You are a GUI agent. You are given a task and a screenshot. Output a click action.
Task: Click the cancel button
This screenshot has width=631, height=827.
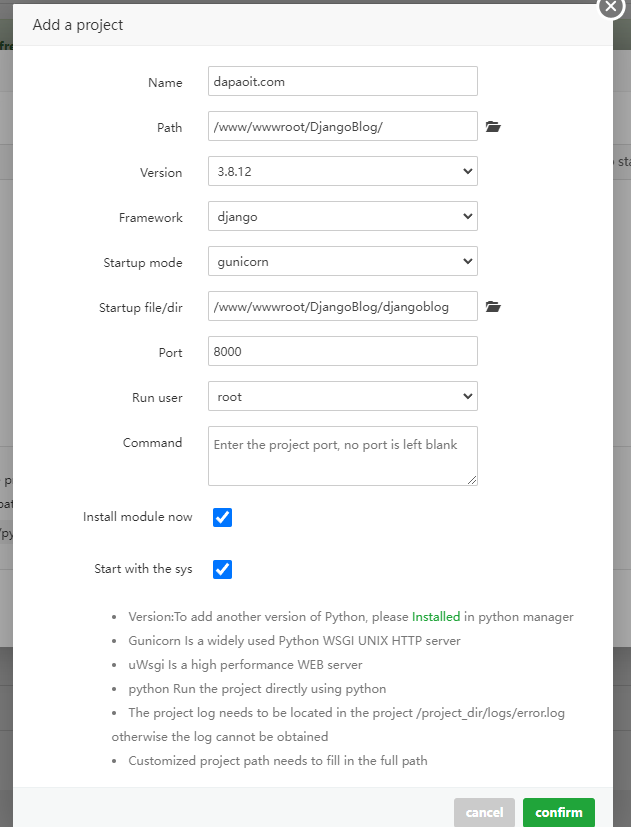(x=484, y=812)
